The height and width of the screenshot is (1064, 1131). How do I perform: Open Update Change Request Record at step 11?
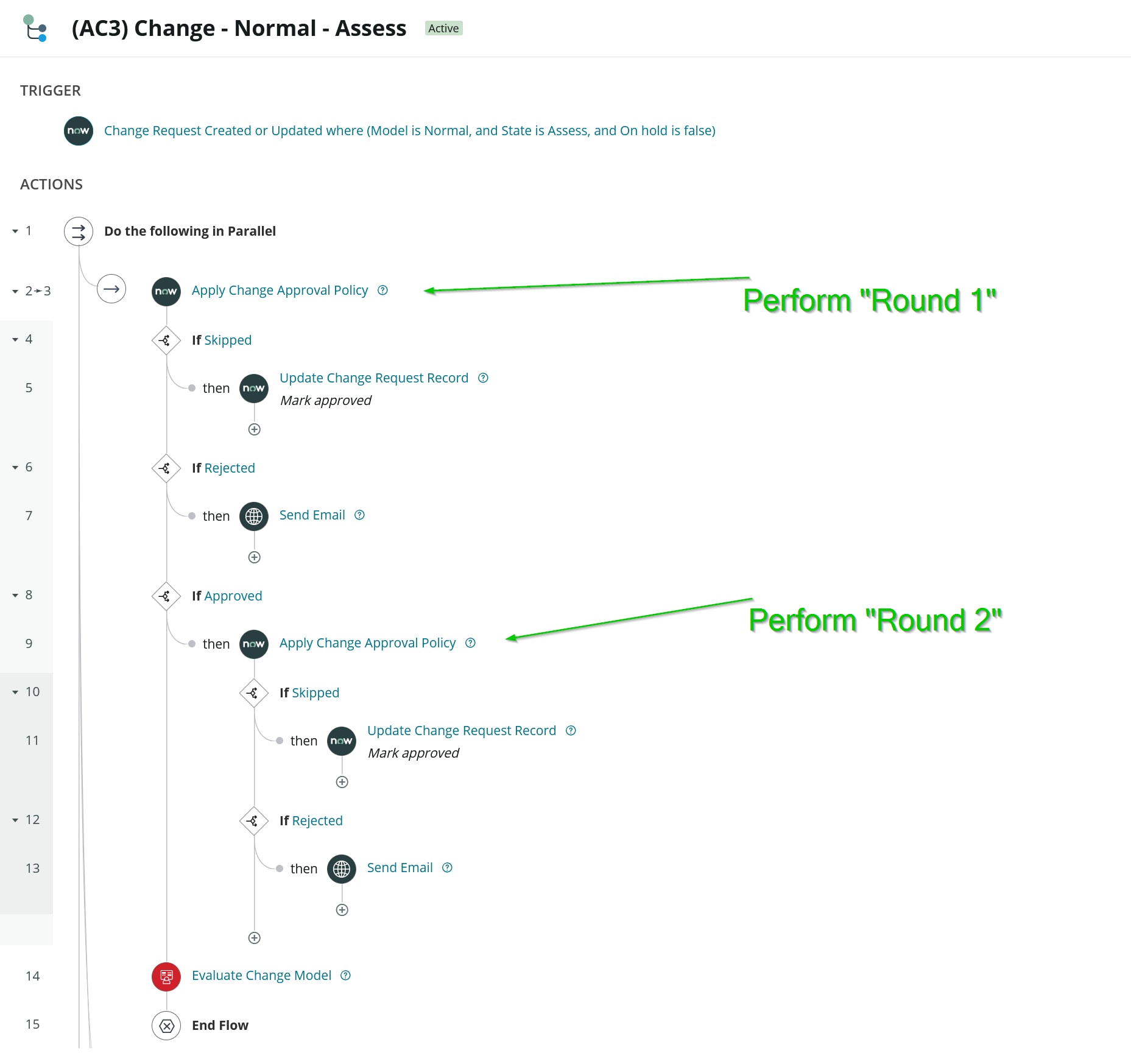(x=461, y=730)
